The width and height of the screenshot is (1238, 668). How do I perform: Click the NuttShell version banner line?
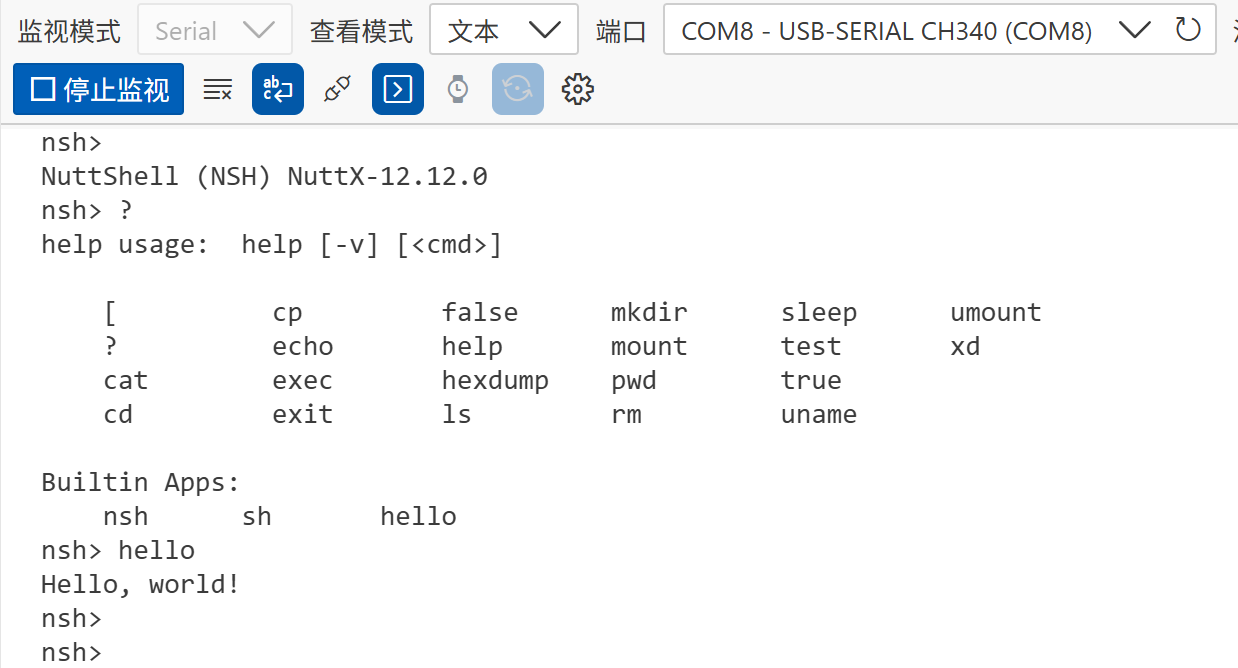pos(264,177)
